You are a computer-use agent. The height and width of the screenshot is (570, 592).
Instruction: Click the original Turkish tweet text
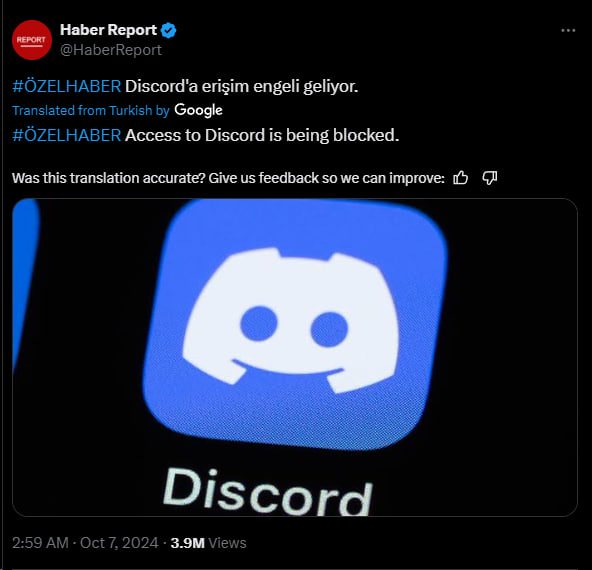[x=242, y=86]
